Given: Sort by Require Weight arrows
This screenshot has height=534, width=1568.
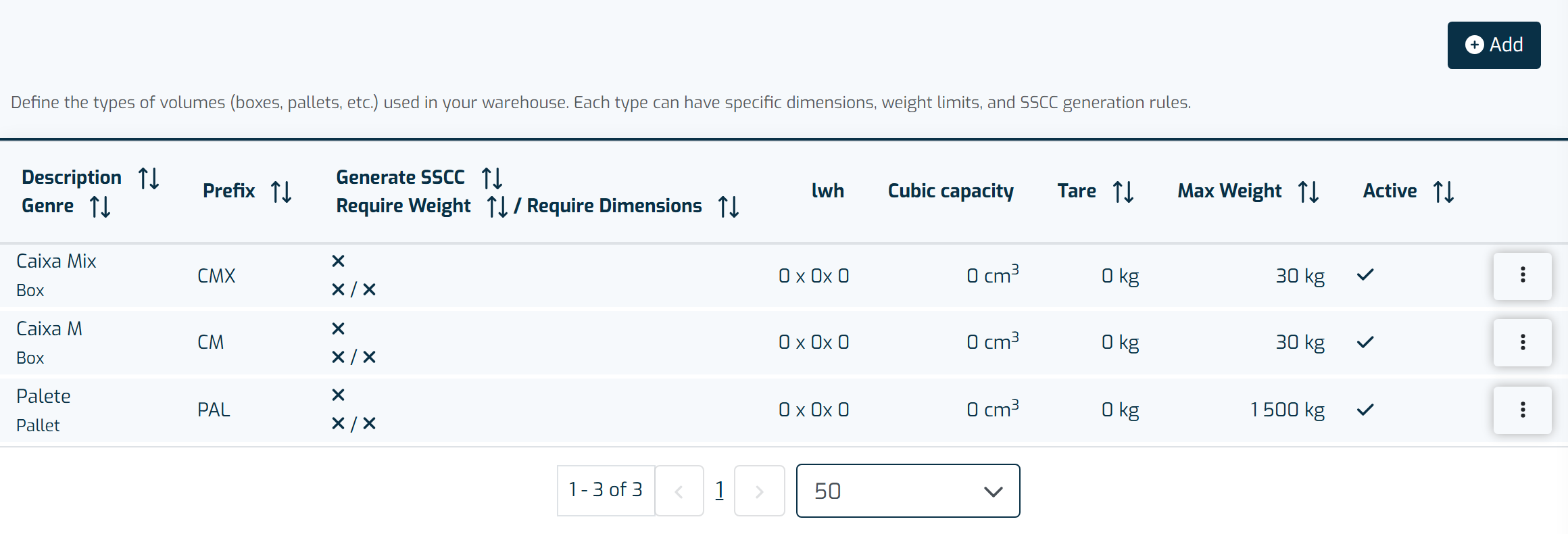Looking at the screenshot, I should click(497, 206).
